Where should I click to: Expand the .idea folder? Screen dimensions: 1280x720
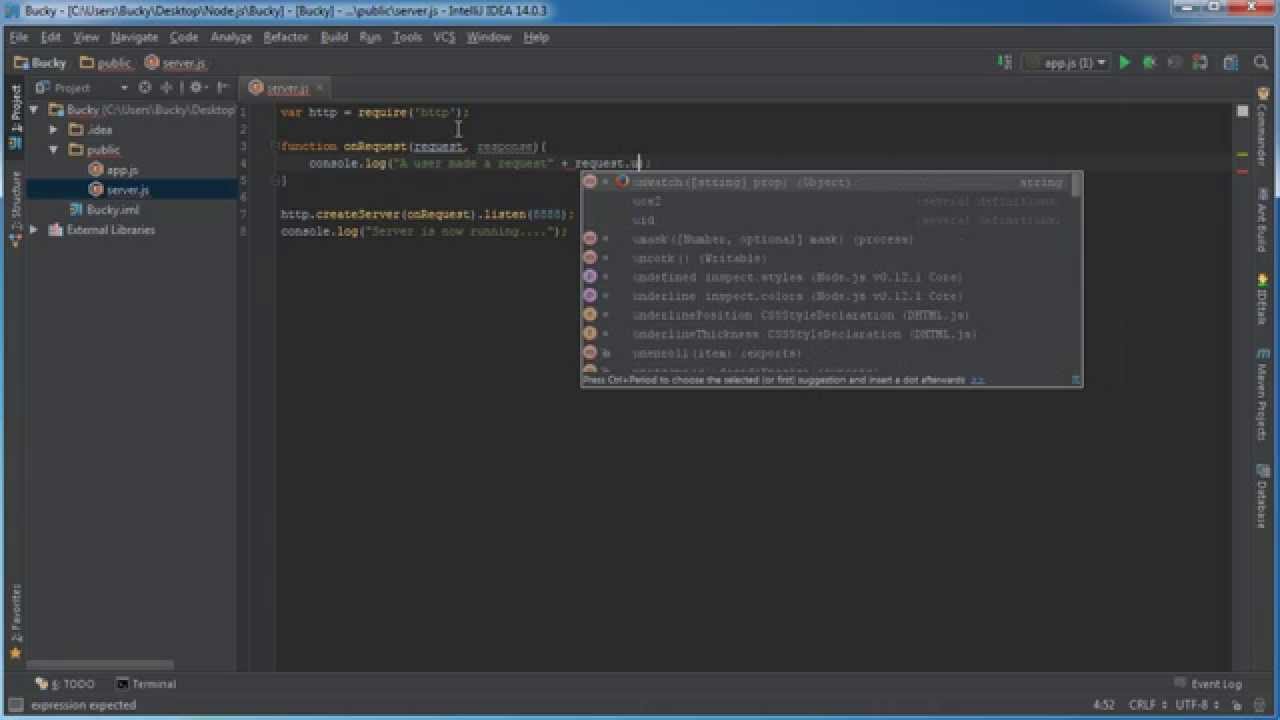click(x=54, y=130)
